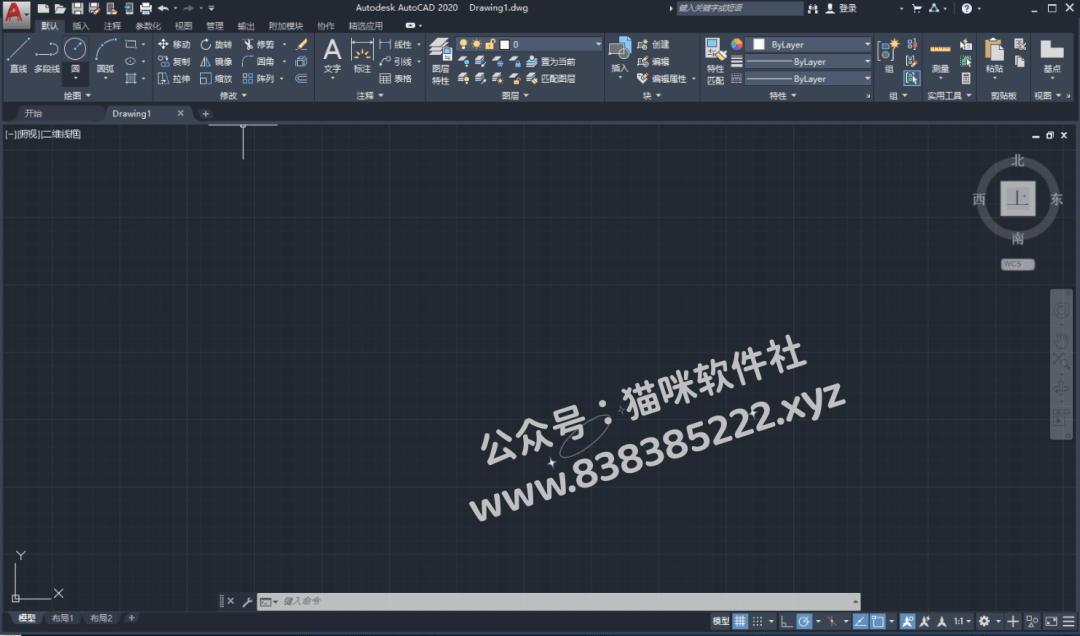
Task: Insert a Table (表格)
Action: 395,79
